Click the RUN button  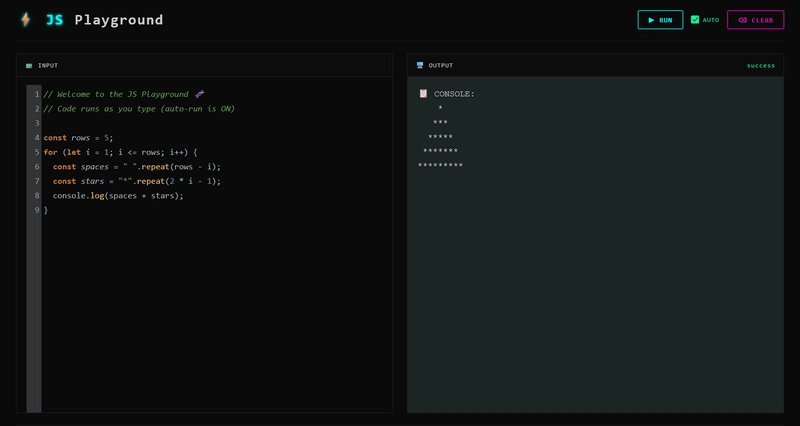tap(660, 20)
